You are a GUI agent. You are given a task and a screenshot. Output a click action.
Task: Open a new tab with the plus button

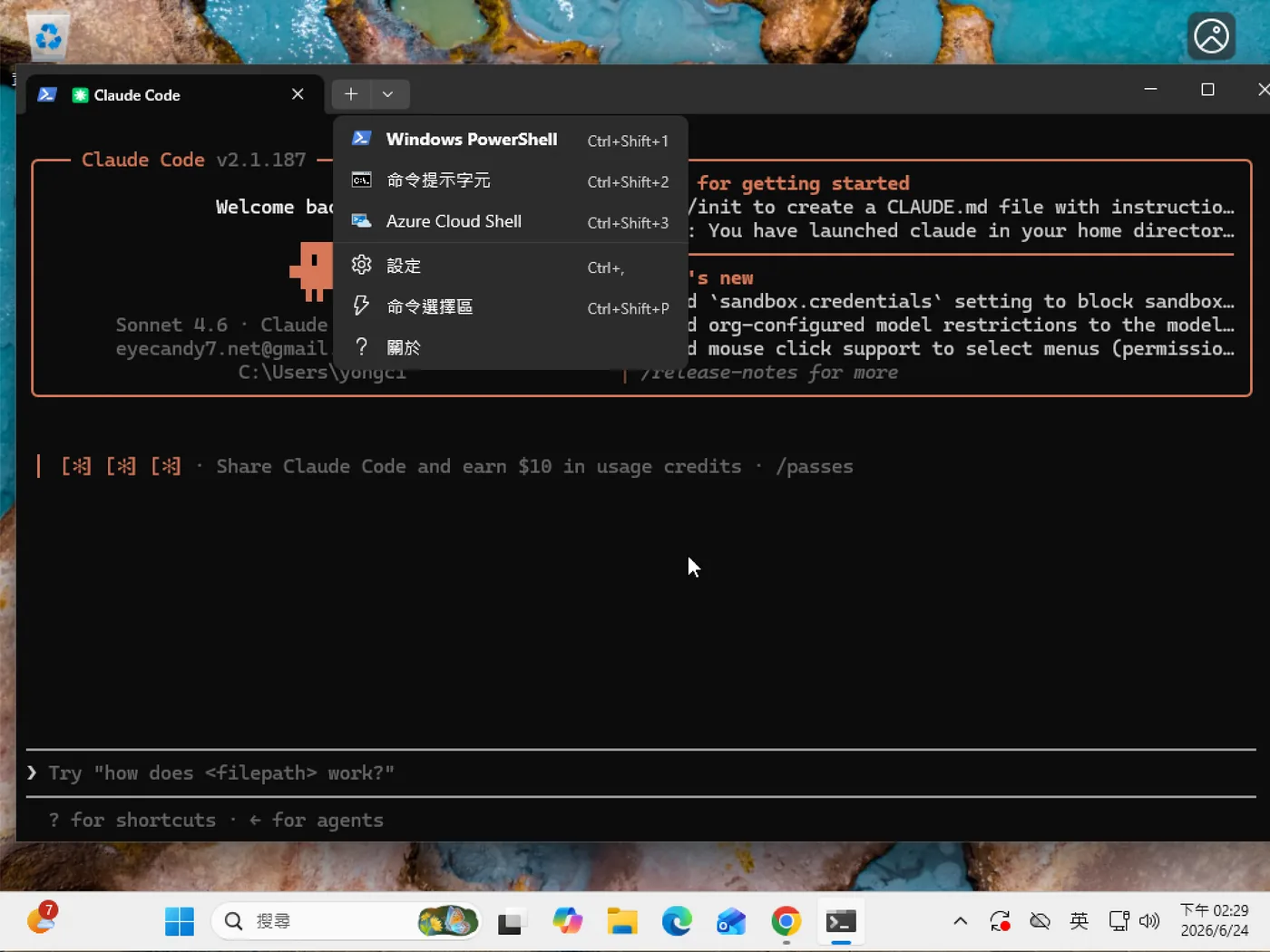[x=351, y=93]
